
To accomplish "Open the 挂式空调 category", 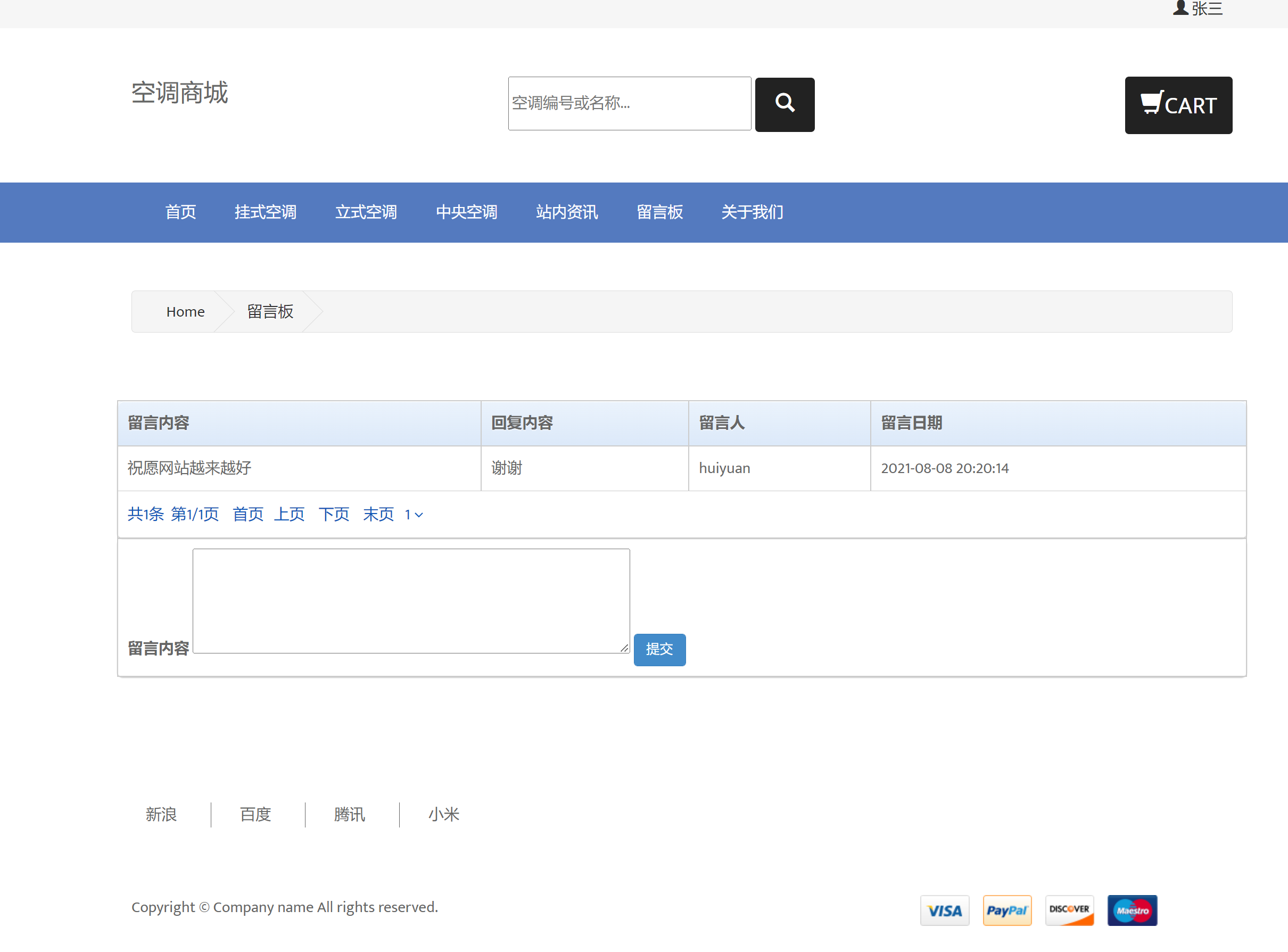I will (x=265, y=212).
